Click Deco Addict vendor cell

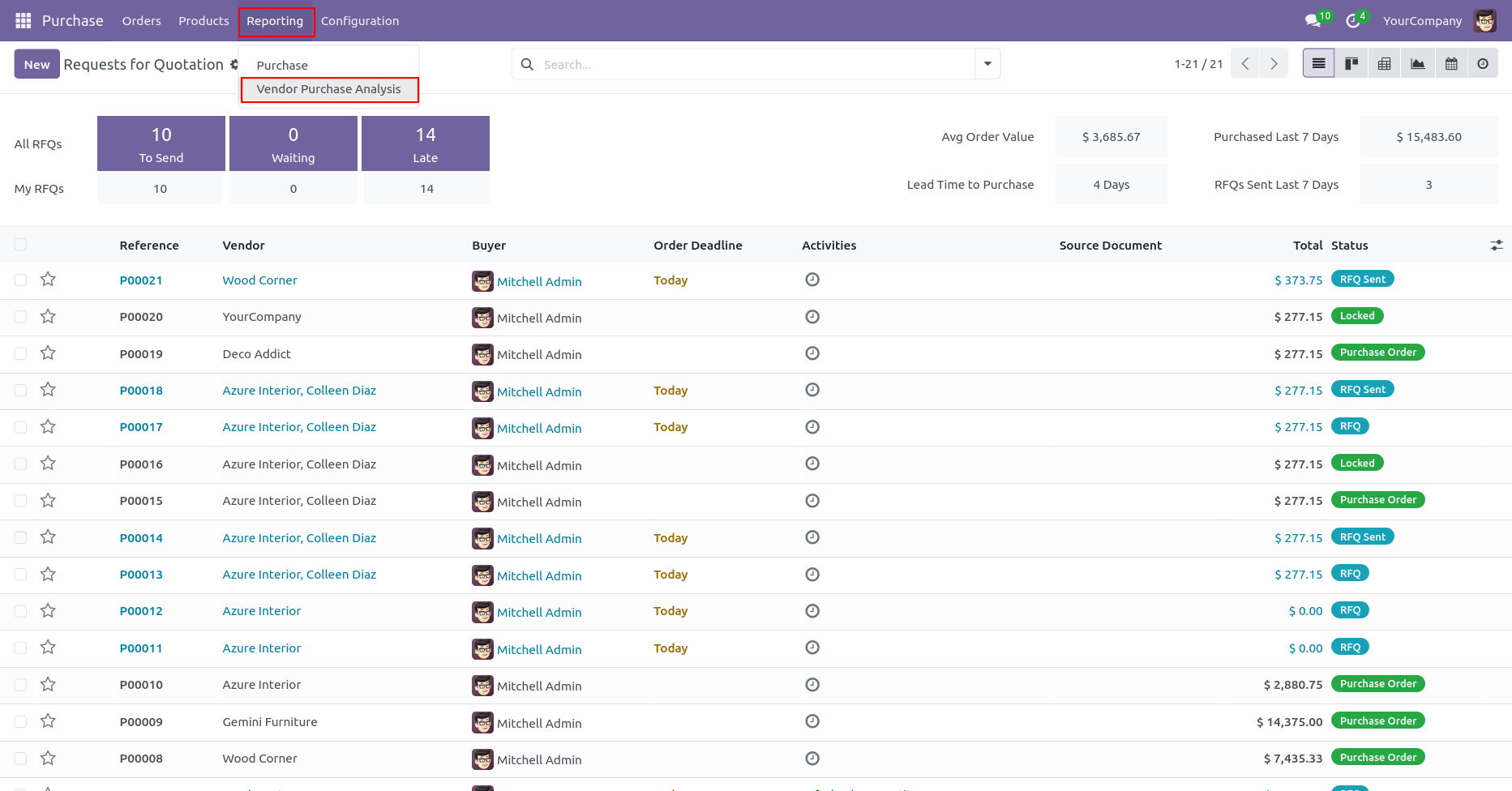coord(256,353)
